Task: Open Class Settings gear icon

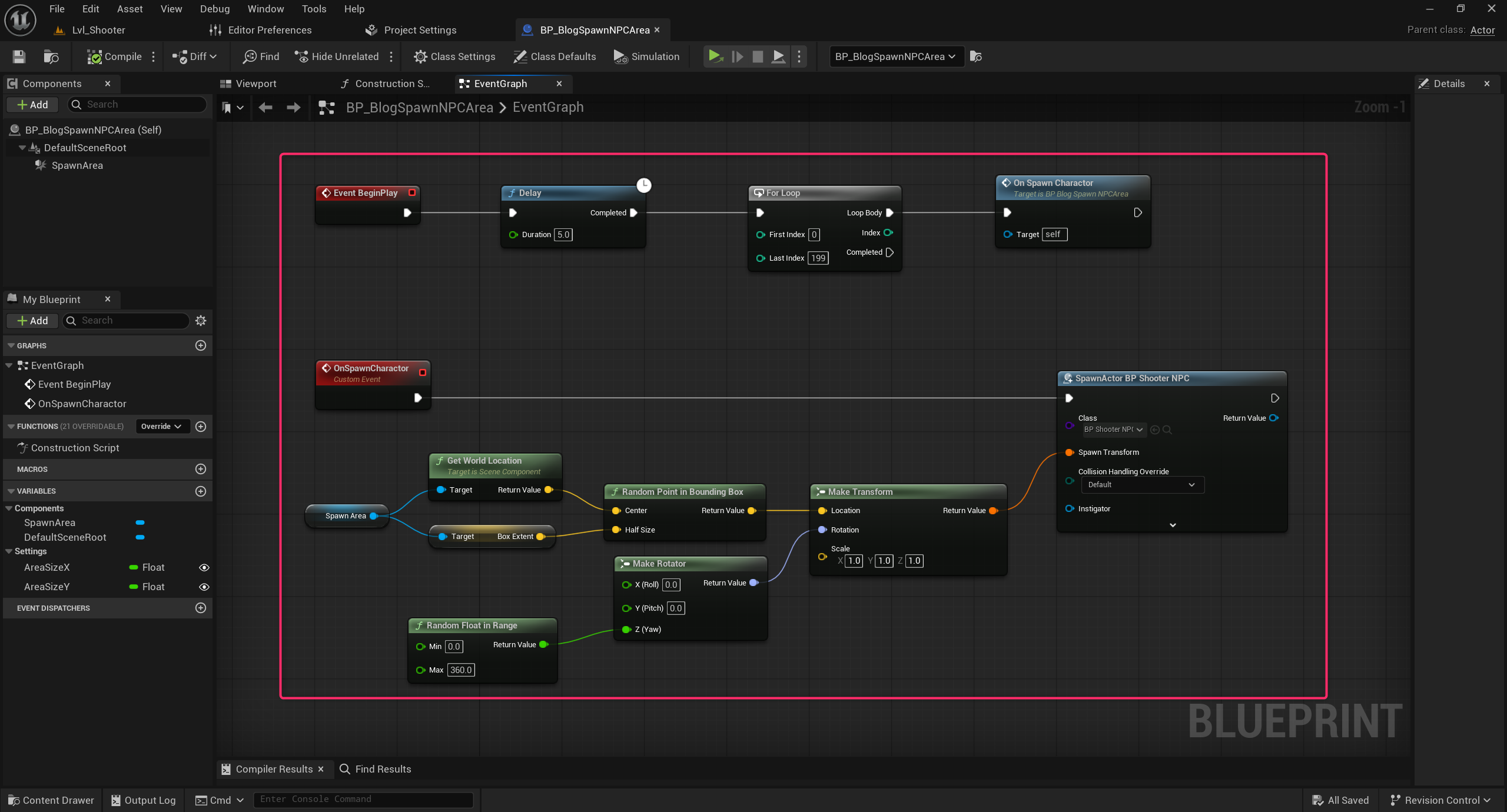Action: point(420,56)
